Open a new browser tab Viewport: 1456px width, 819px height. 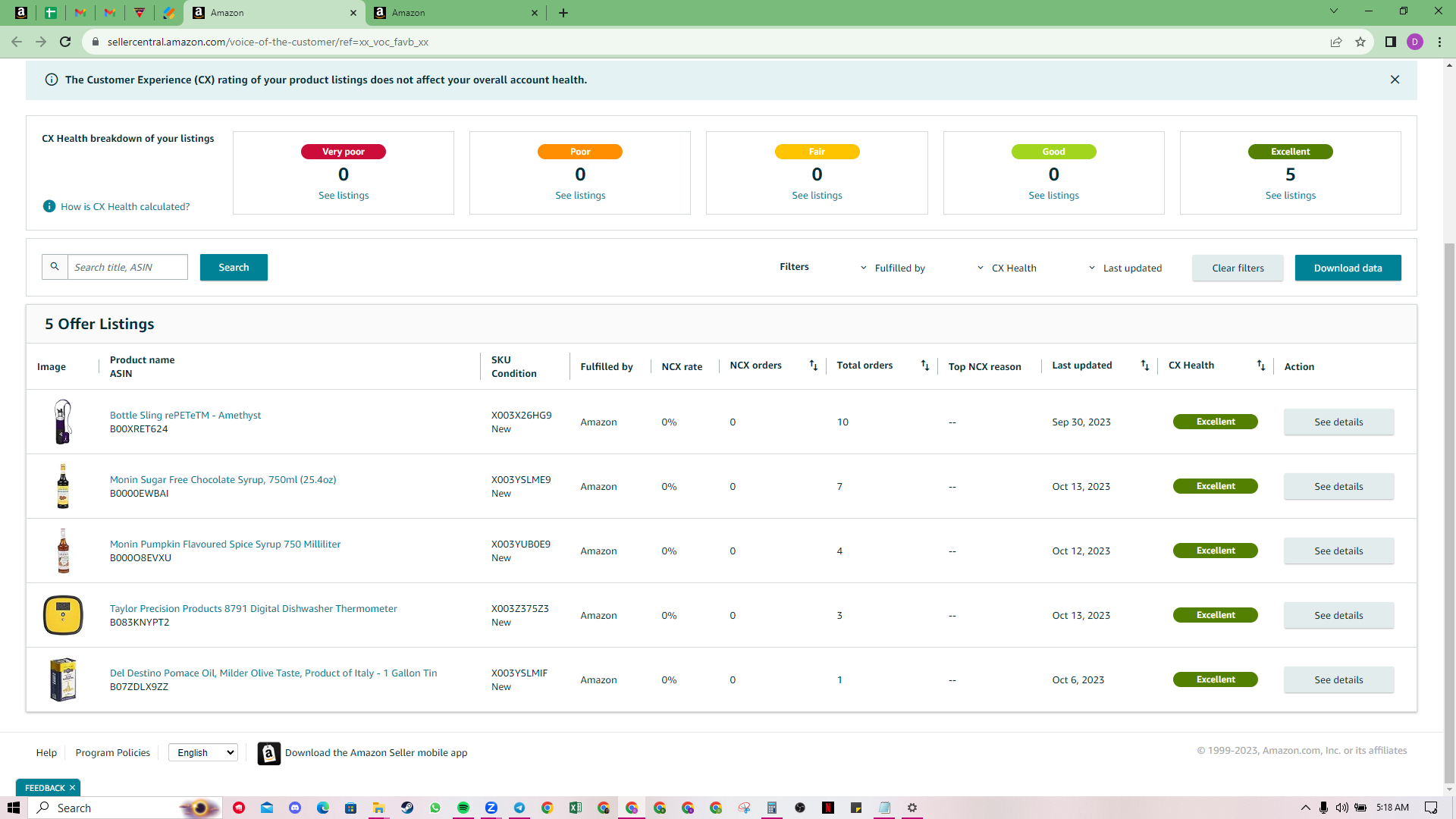[x=563, y=13]
